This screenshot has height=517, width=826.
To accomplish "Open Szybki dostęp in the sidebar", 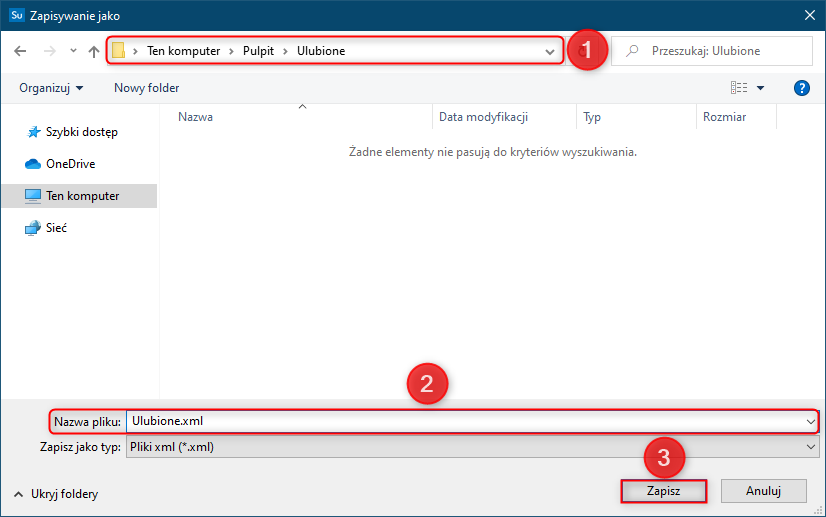I will tap(72, 132).
